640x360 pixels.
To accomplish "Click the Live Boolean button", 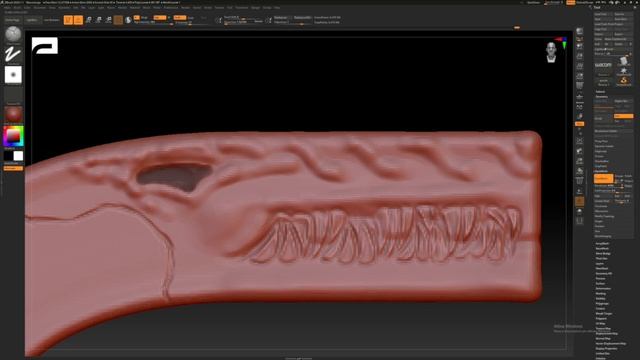I will pyautogui.click(x=51, y=20).
